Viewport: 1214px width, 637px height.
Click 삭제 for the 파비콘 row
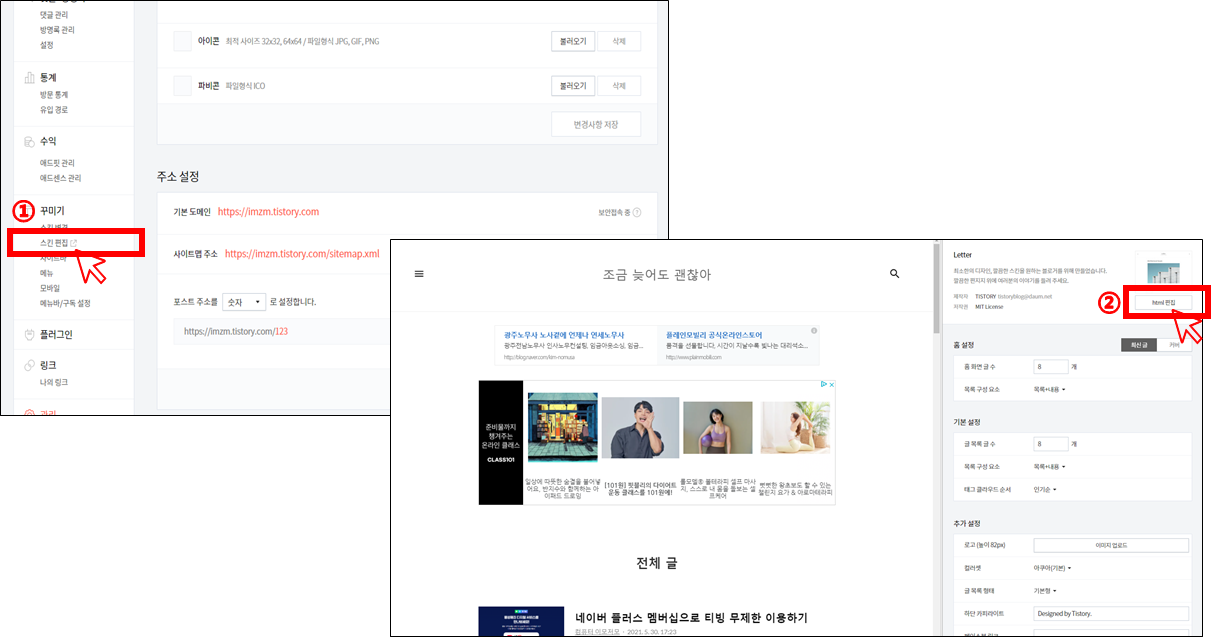pyautogui.click(x=618, y=85)
